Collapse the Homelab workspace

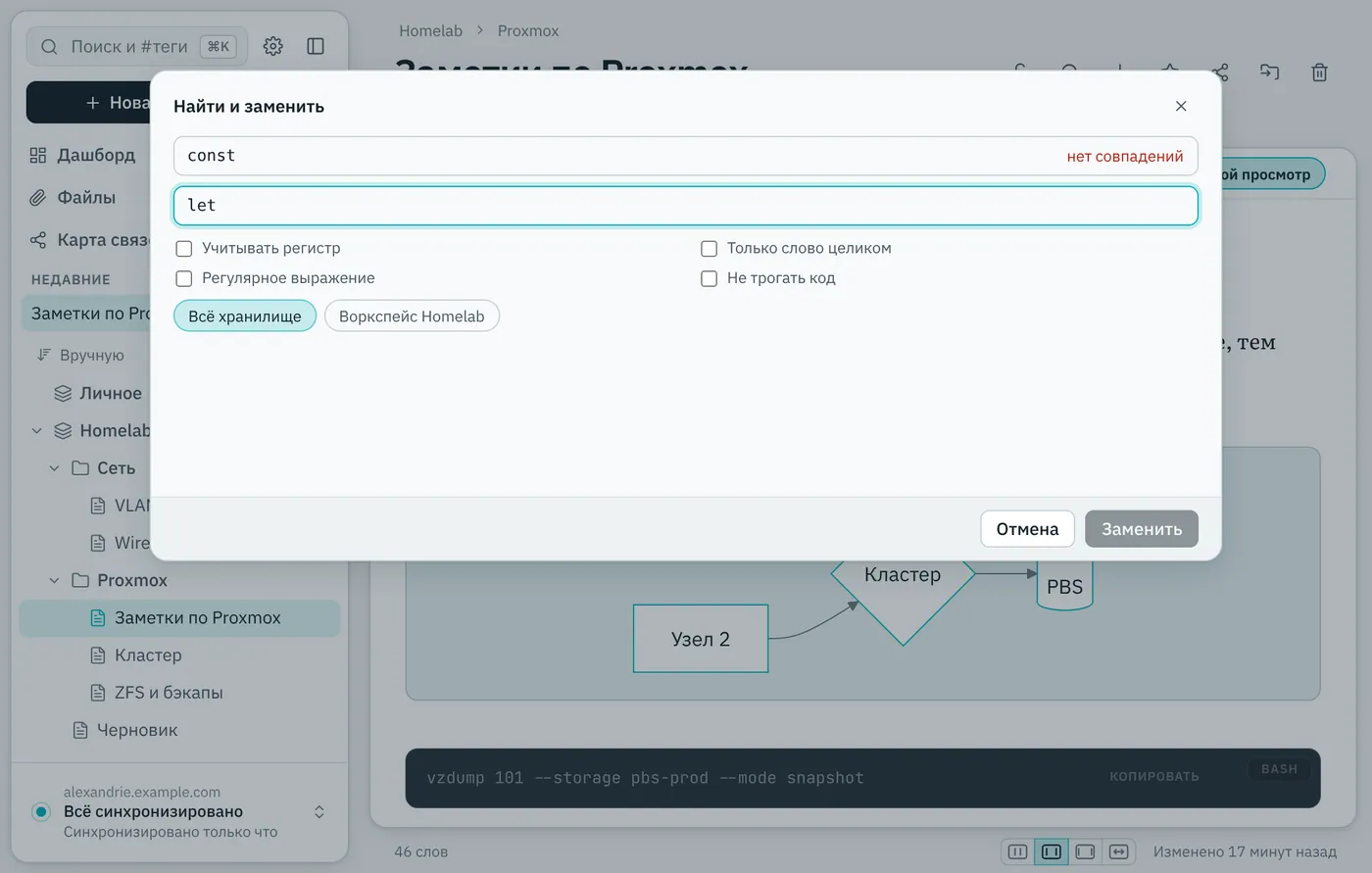click(37, 430)
